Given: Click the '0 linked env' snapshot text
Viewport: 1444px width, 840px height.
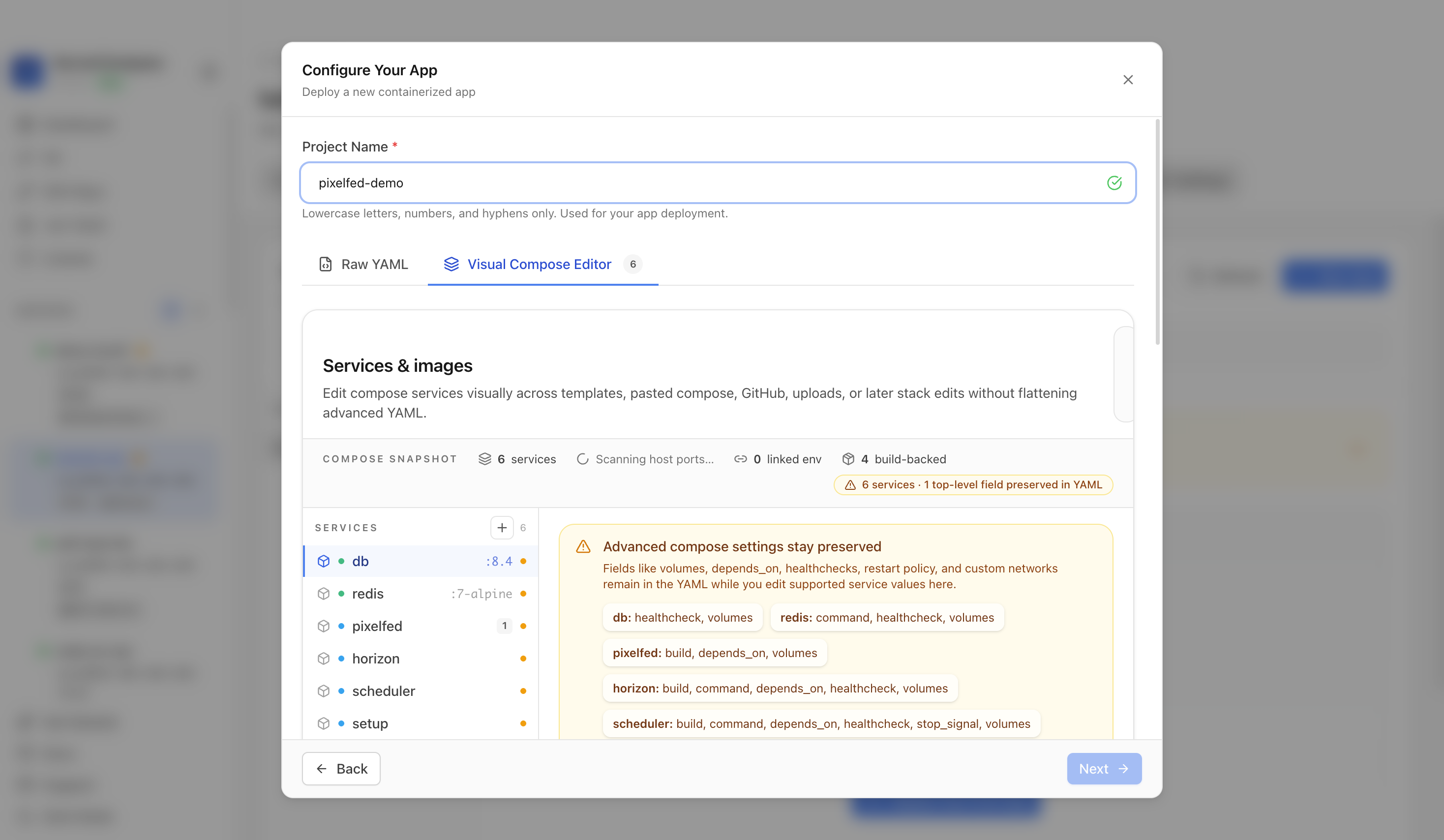Looking at the screenshot, I should click(x=787, y=459).
